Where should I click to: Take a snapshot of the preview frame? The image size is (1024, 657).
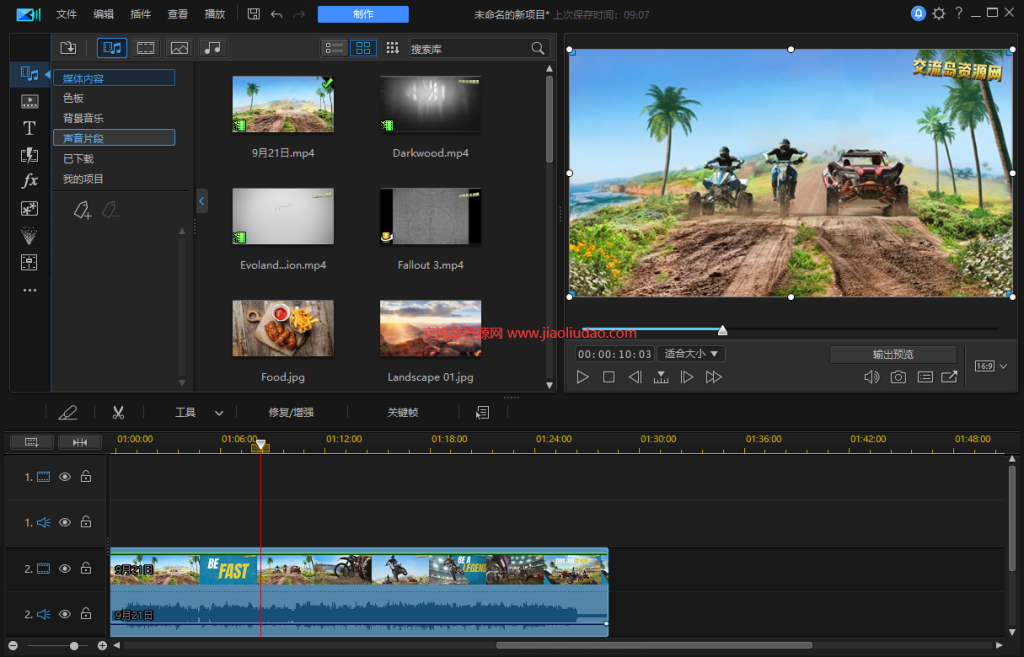[898, 377]
